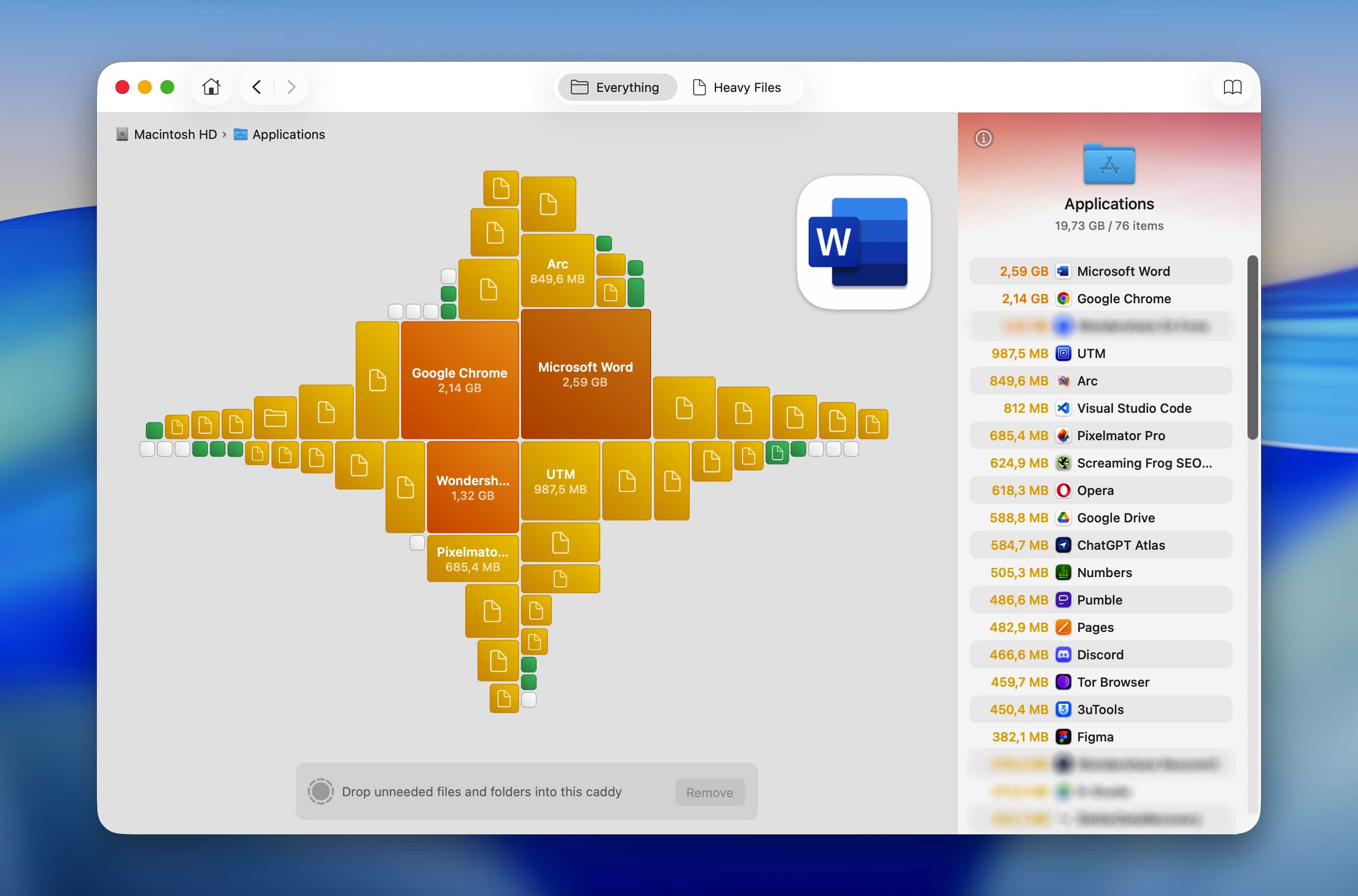Click the large Microsoft Word preview icon

[863, 242]
